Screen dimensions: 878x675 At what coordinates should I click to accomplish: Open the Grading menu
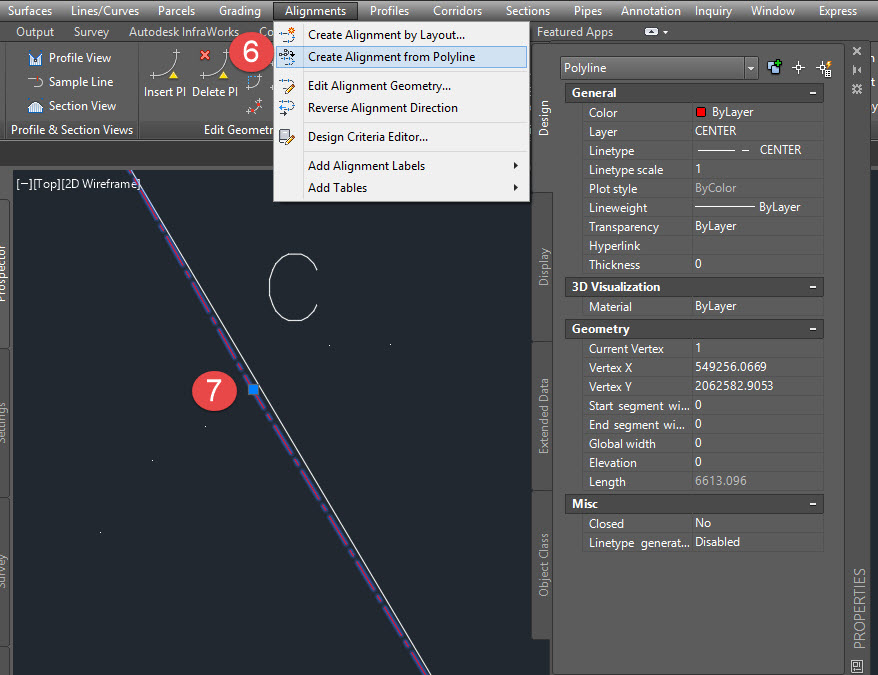(240, 11)
